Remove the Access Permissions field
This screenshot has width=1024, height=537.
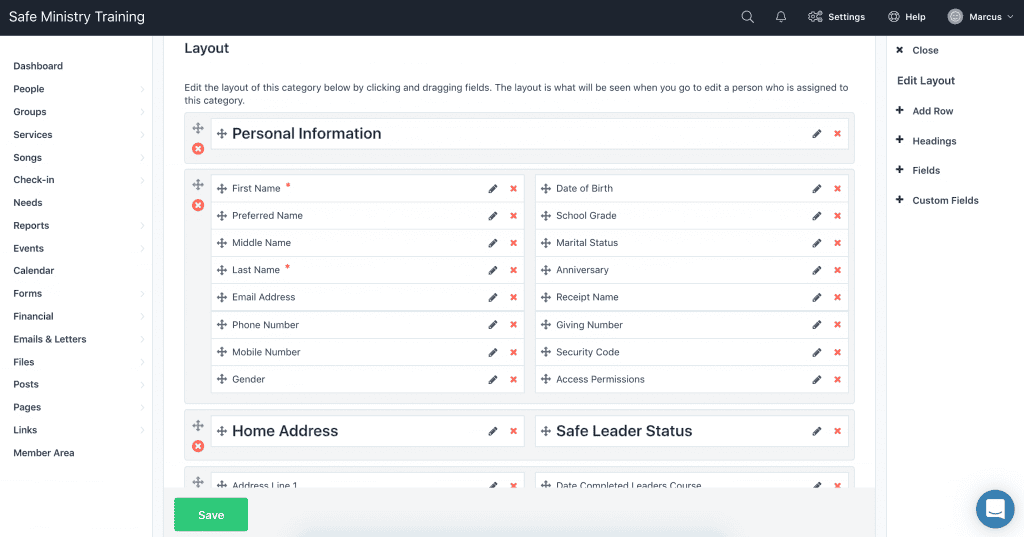837,380
